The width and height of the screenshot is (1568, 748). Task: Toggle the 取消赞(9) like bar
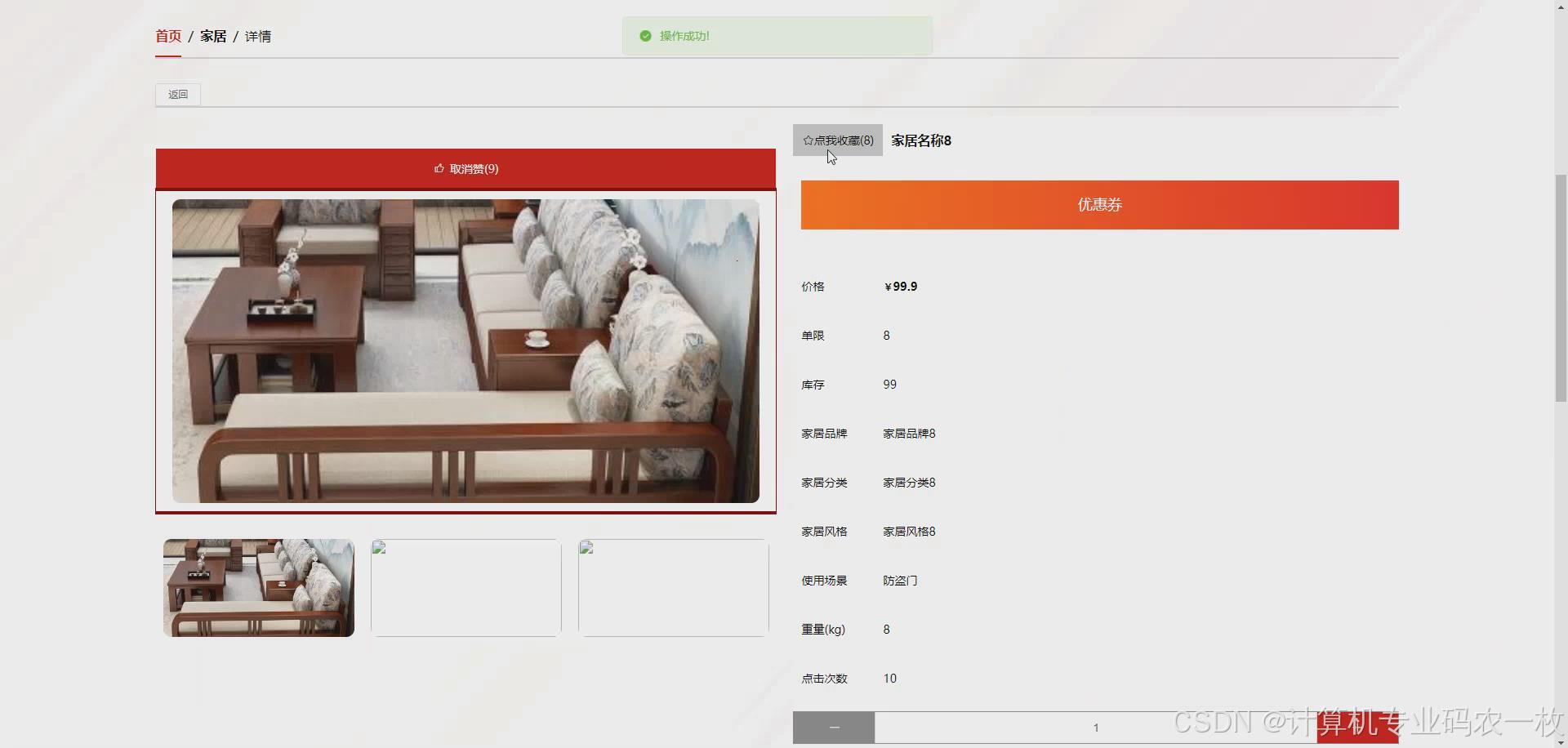pyautogui.click(x=465, y=169)
